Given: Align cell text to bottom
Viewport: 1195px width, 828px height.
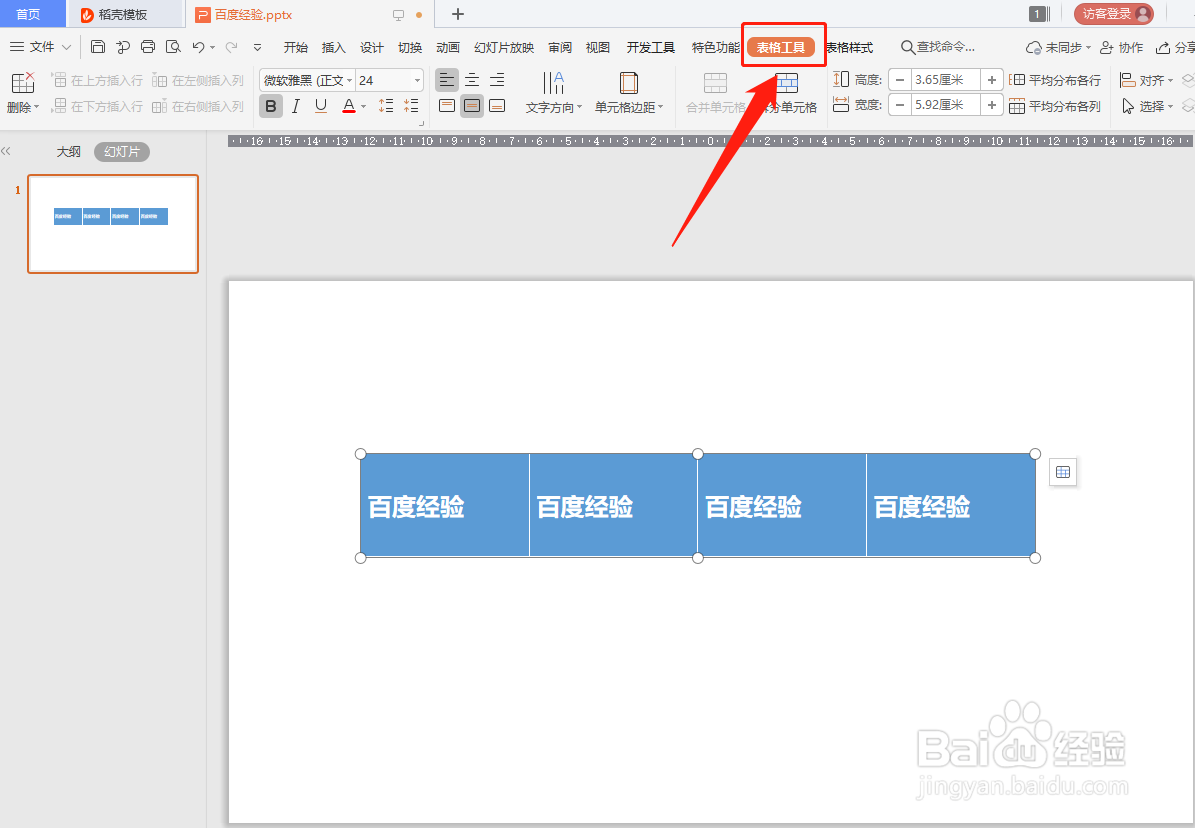Looking at the screenshot, I should (497, 105).
